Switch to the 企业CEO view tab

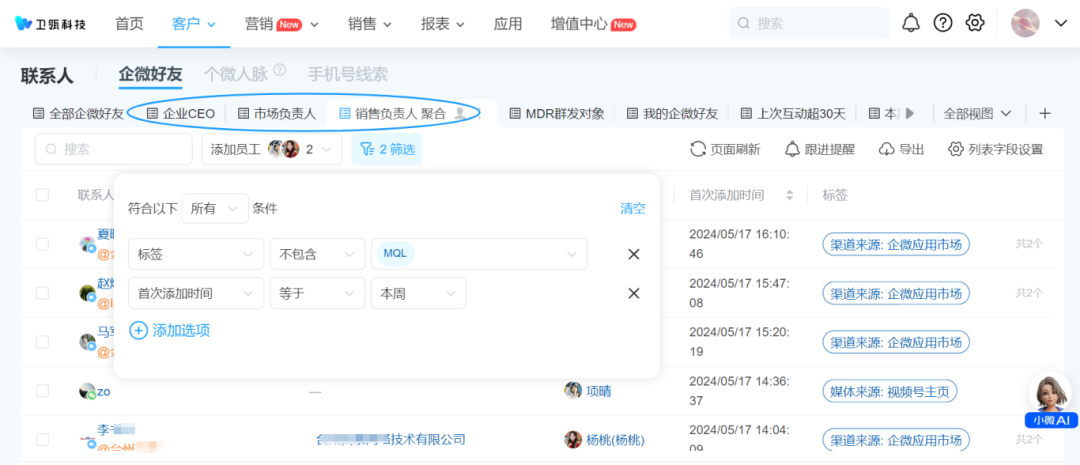pos(181,113)
